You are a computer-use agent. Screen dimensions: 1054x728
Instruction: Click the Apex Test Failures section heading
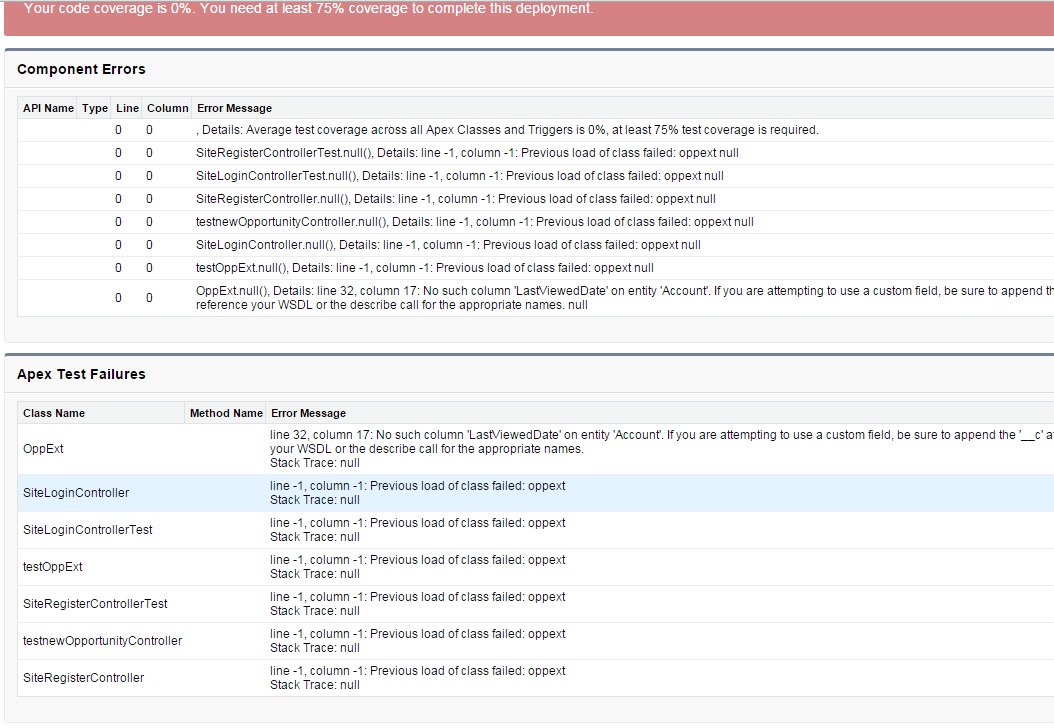point(81,374)
